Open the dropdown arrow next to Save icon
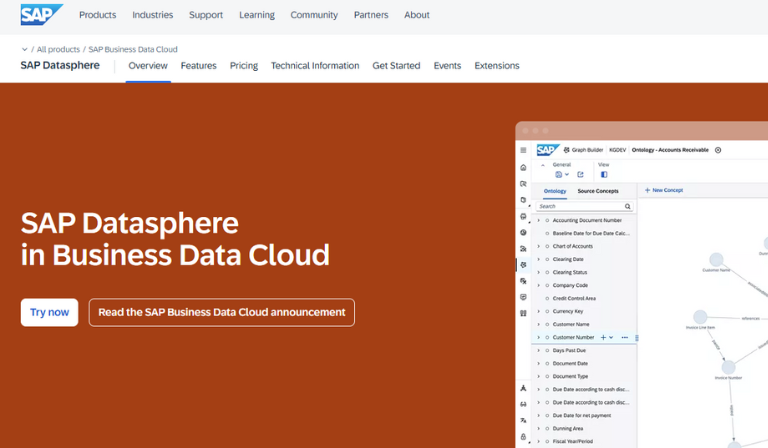The height and width of the screenshot is (448, 768). click(x=567, y=174)
